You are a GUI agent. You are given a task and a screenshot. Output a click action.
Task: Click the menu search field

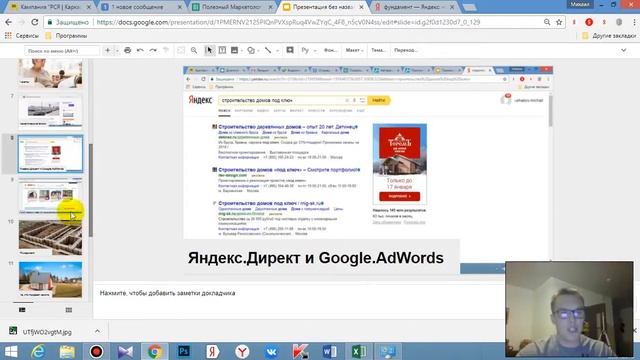[x=62, y=51]
